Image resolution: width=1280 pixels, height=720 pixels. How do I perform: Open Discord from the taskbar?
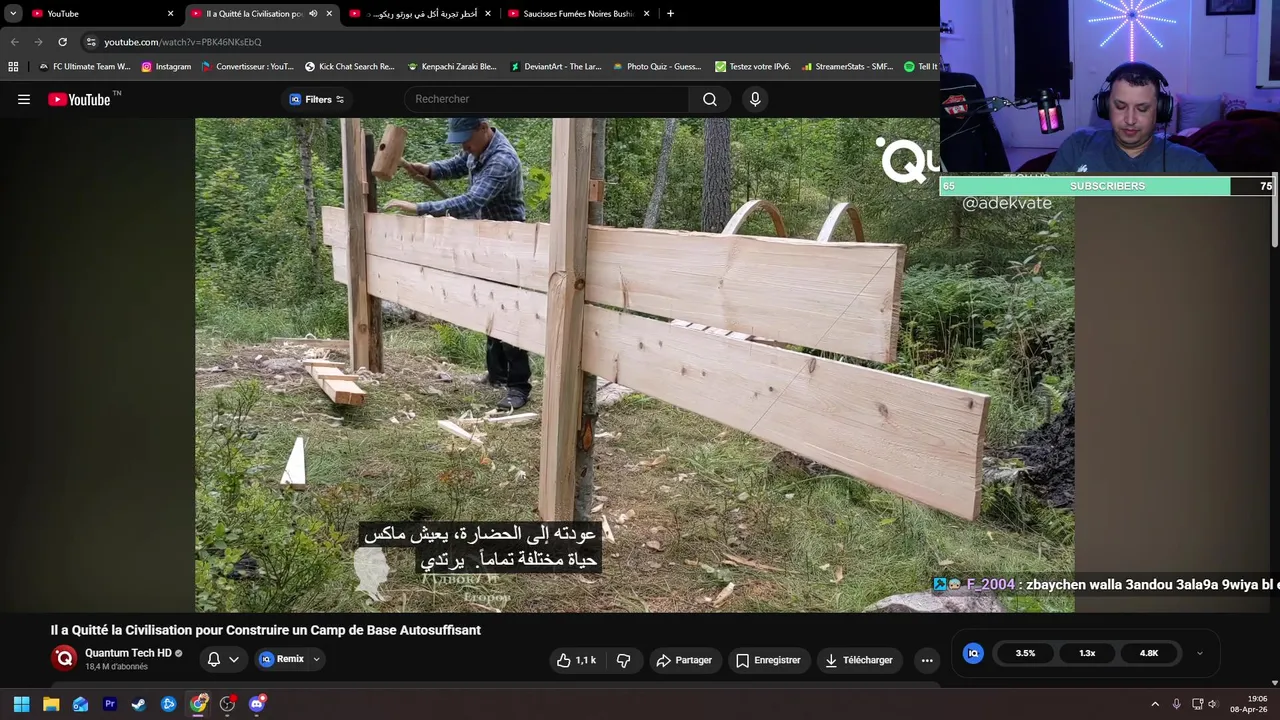pyautogui.click(x=257, y=704)
